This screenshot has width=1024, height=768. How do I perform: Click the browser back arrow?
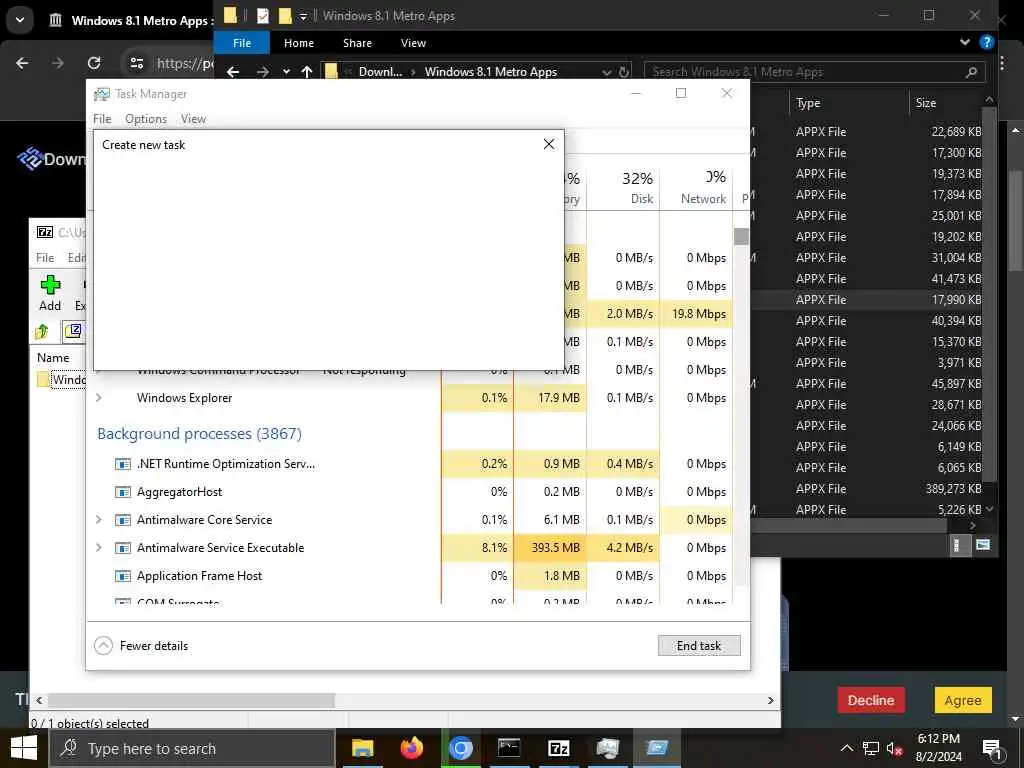click(x=22, y=63)
